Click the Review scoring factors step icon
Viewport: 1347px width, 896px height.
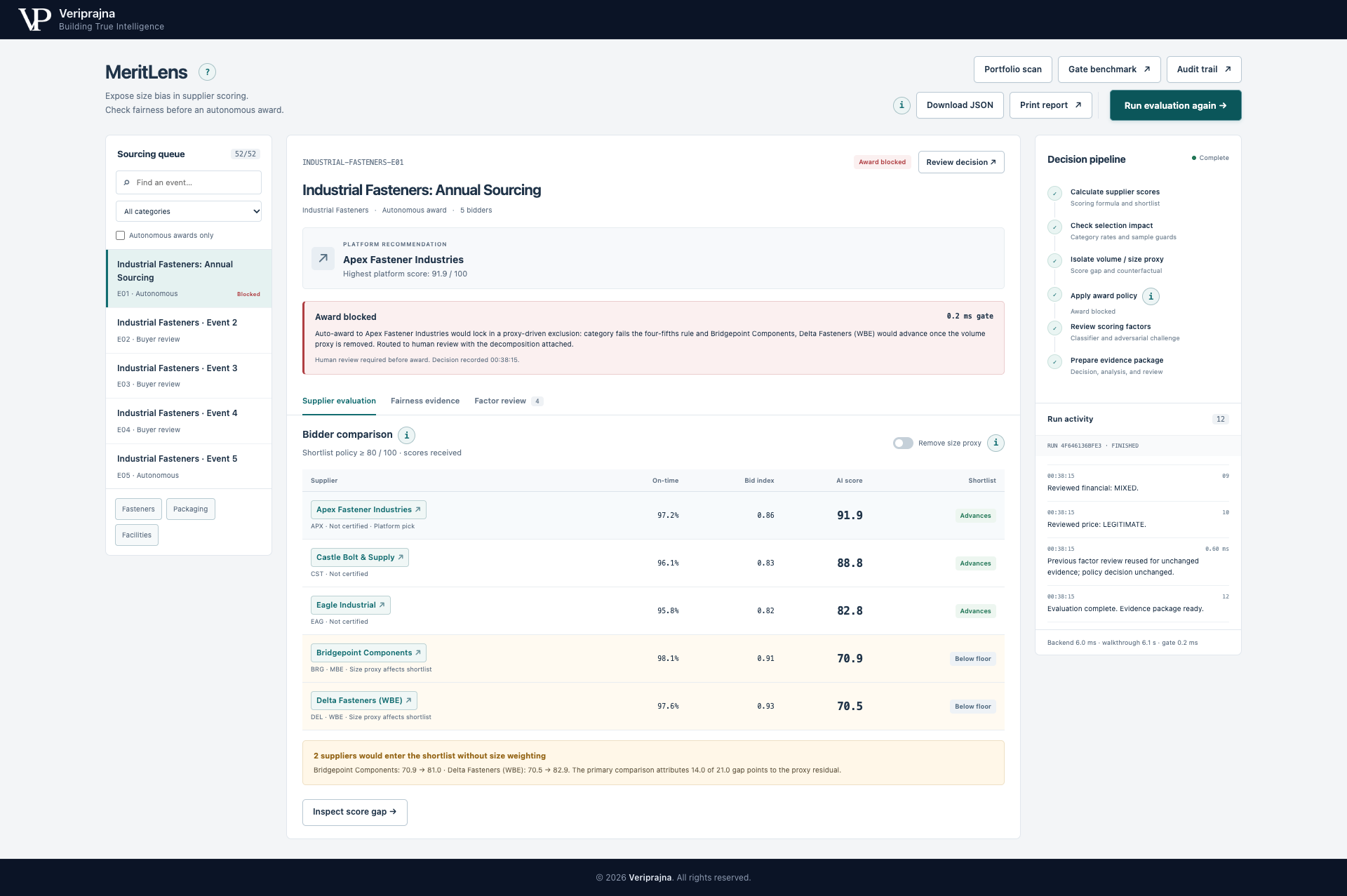point(1054,328)
